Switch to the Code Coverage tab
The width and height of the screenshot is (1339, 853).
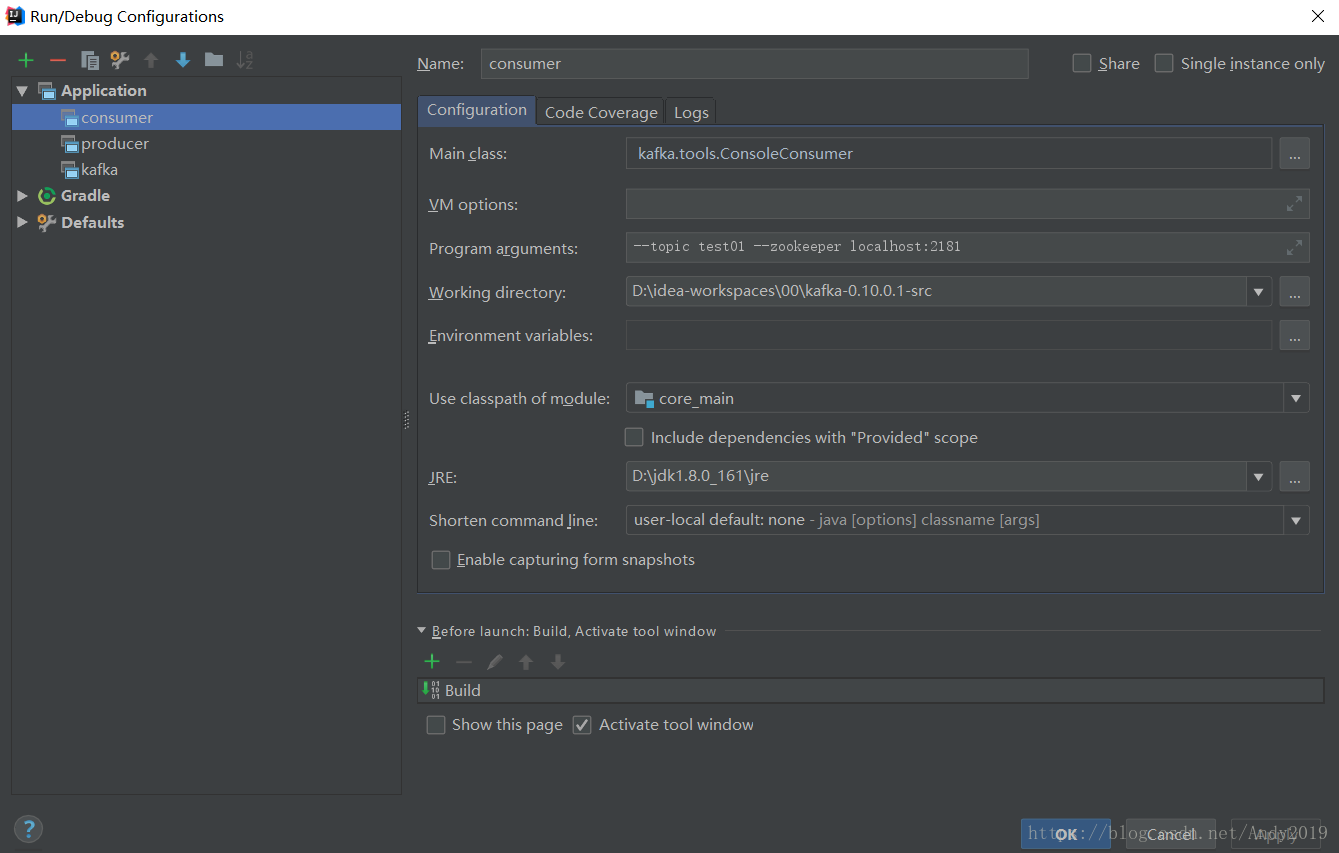(x=601, y=112)
